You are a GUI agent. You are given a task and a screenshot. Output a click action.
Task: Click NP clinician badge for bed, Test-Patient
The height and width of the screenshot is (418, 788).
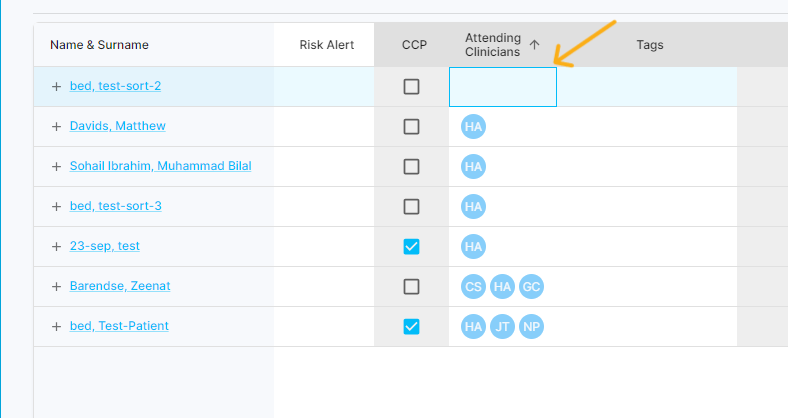531,327
